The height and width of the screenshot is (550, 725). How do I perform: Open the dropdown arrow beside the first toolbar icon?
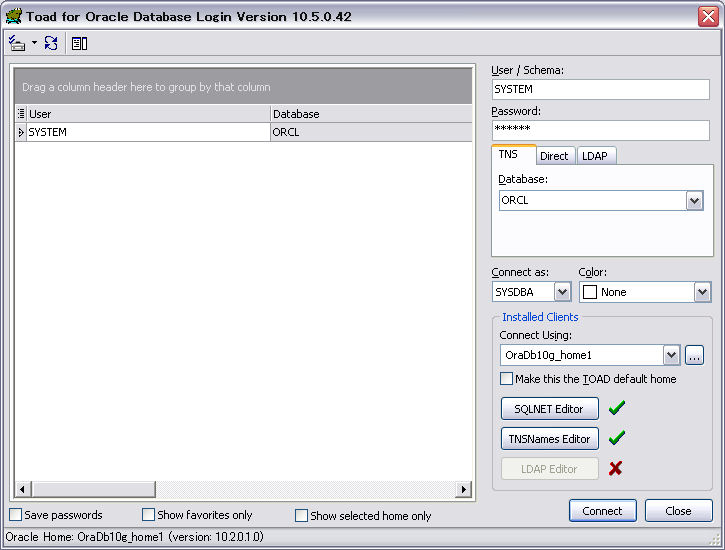35,43
